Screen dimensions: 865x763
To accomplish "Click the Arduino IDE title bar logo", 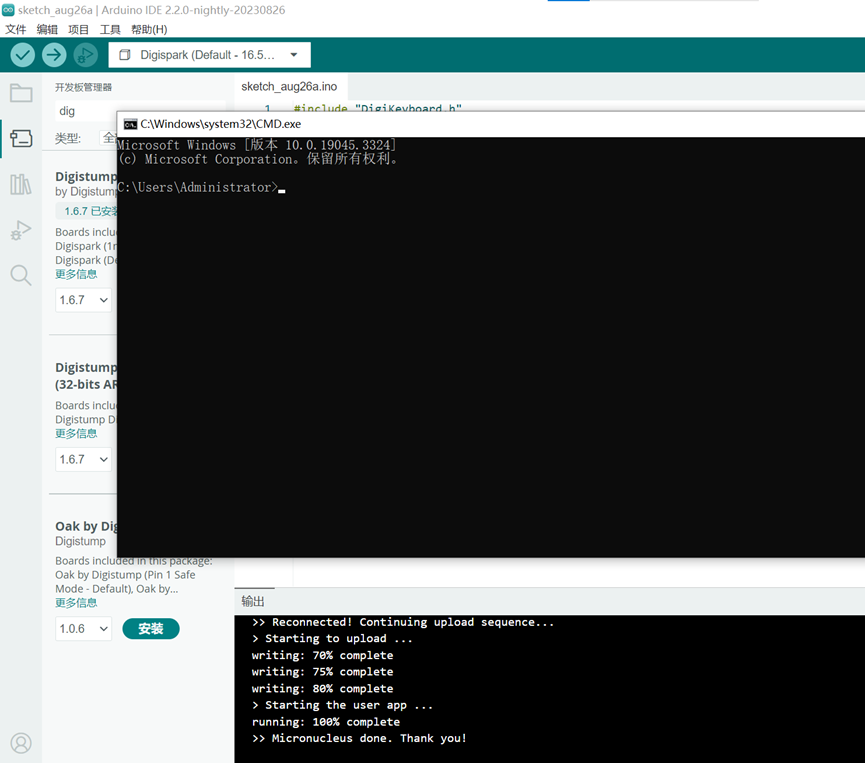I will [x=8, y=9].
